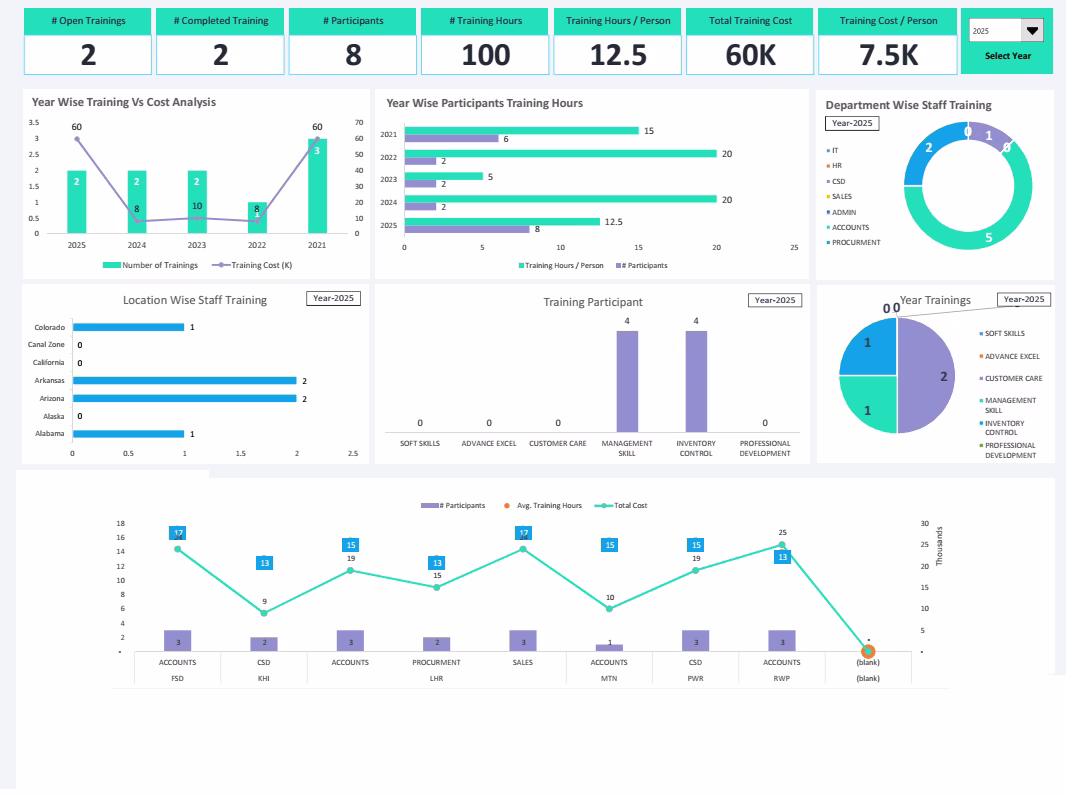Select the Year Wise Participants Training Hours title

pos(484,103)
